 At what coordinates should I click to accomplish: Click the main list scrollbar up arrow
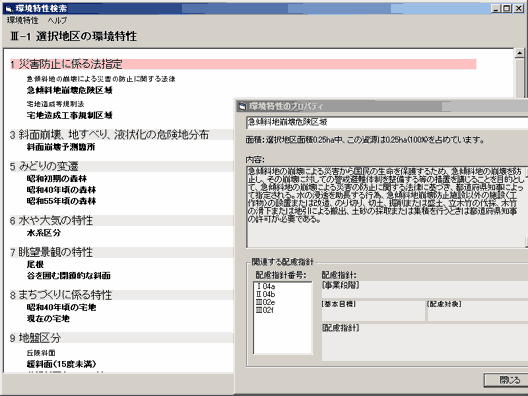pos(520,53)
